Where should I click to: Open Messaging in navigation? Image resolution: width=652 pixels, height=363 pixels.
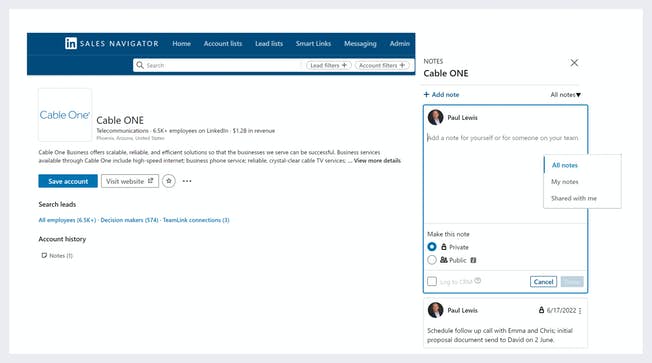tap(360, 44)
